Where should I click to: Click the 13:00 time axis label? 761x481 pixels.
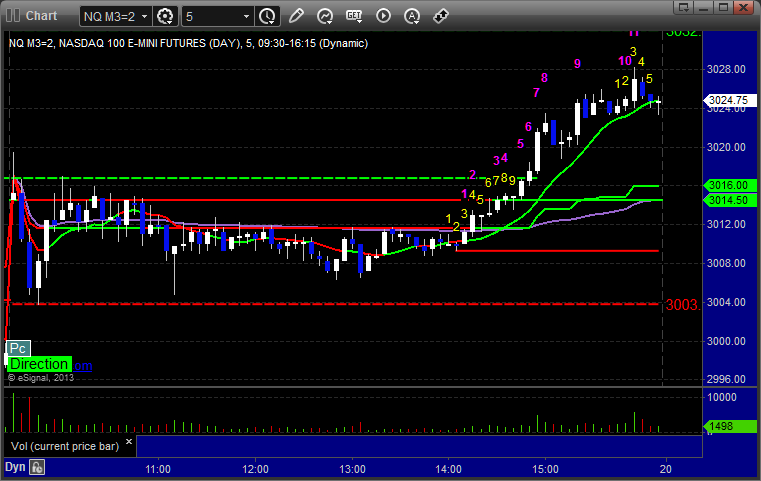(352, 469)
